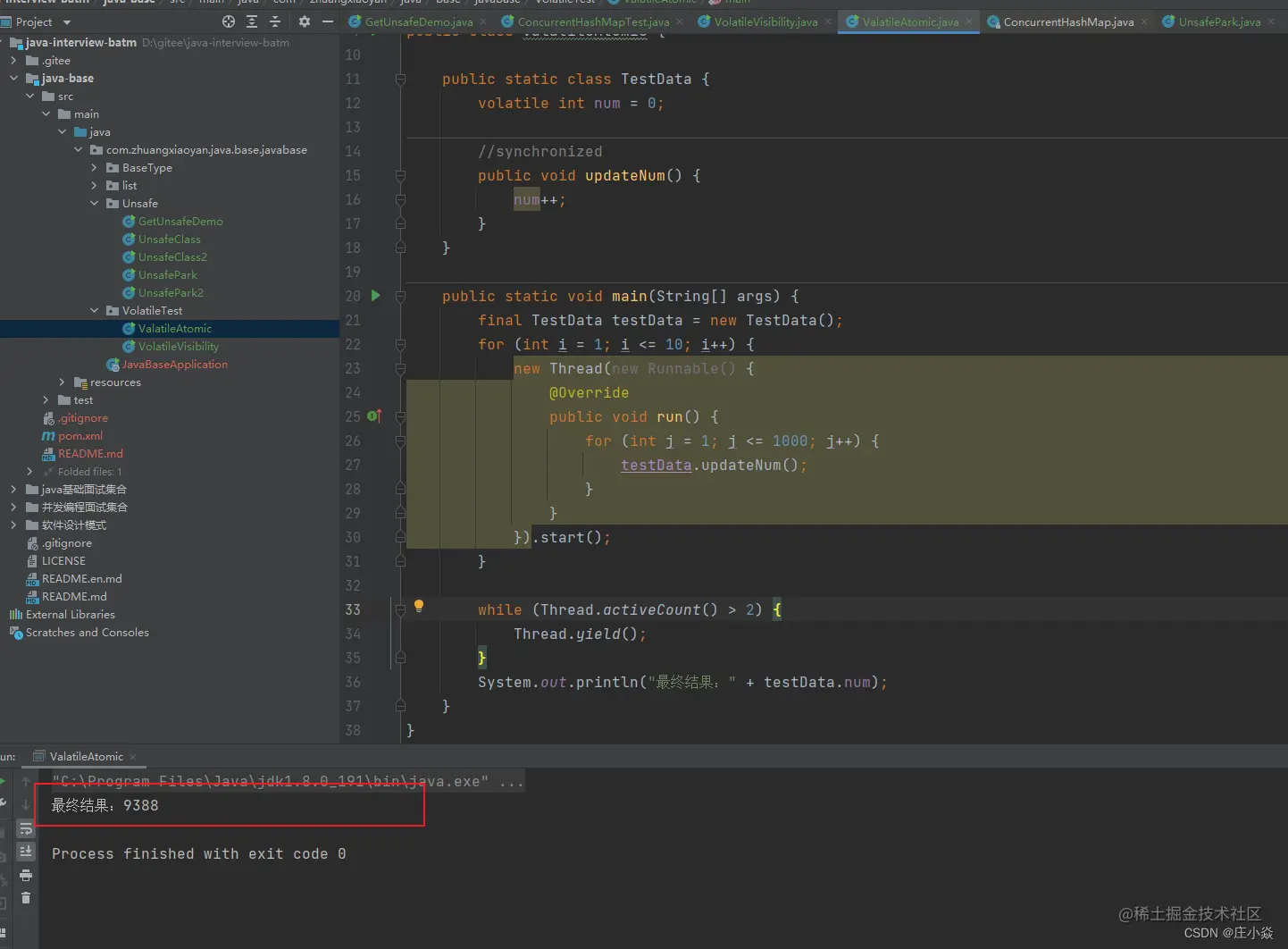This screenshot has width=1288, height=949.
Task: Click Collapse All in Project toolbar
Action: pos(275,21)
